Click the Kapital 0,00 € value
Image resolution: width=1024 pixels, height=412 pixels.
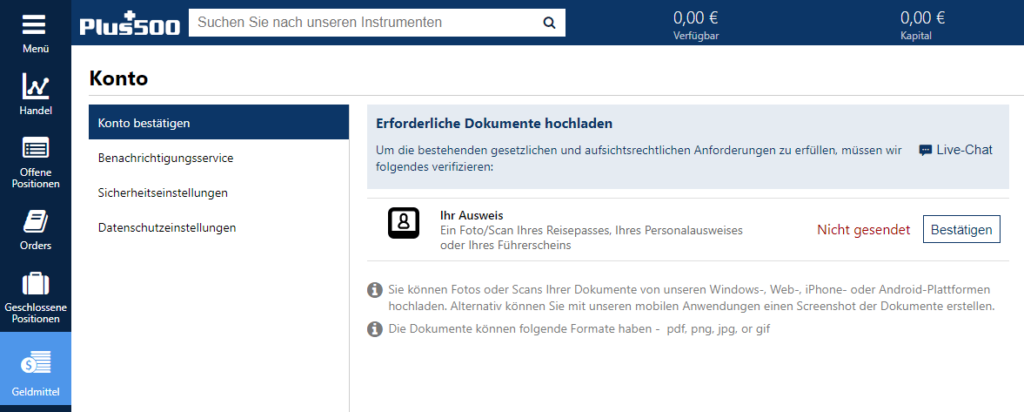(x=922, y=25)
